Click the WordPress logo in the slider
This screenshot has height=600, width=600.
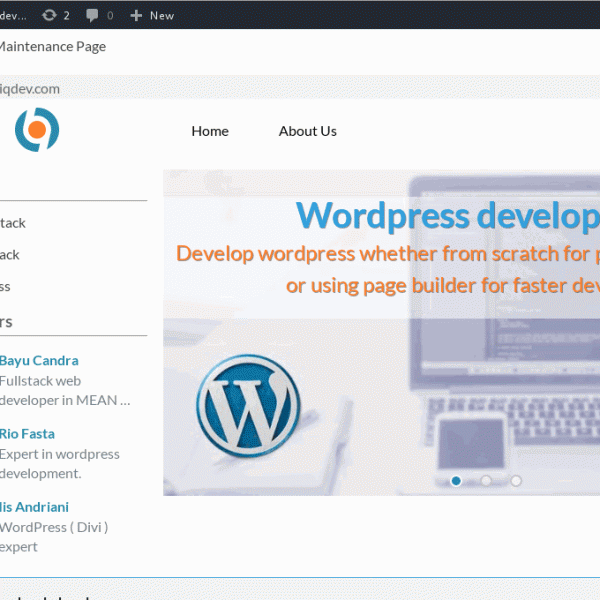click(248, 406)
